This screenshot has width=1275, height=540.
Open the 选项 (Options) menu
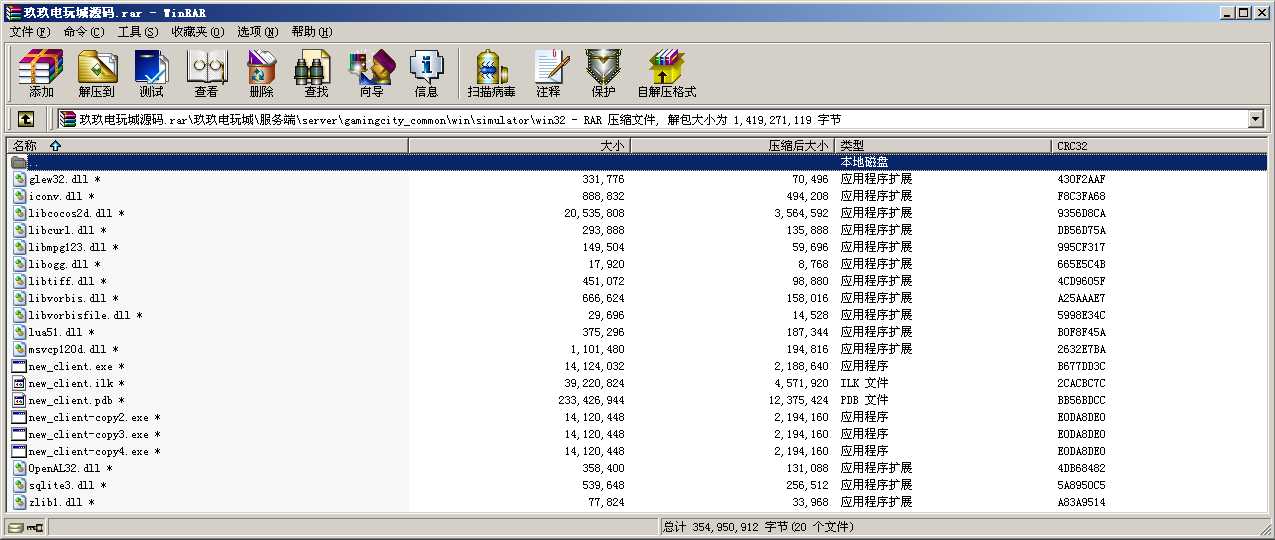pyautogui.click(x=258, y=32)
